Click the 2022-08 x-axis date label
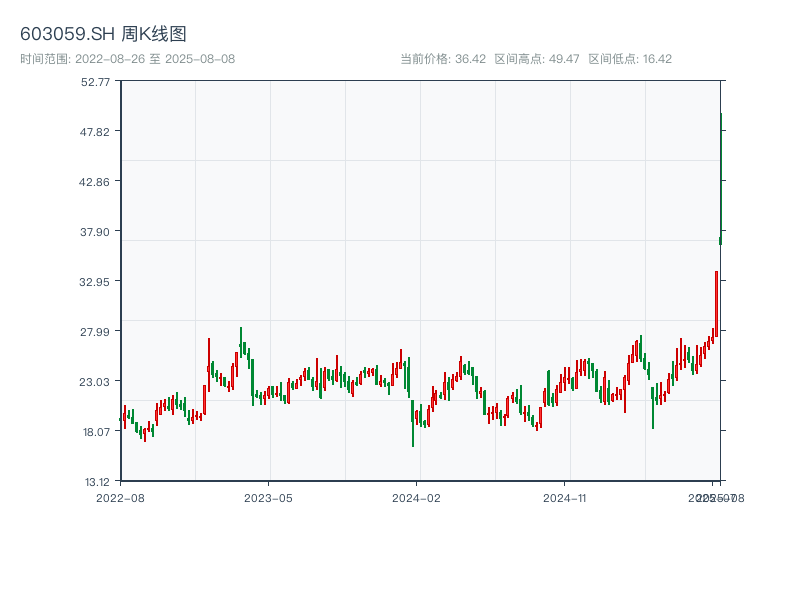800x600 pixels. pos(120,497)
